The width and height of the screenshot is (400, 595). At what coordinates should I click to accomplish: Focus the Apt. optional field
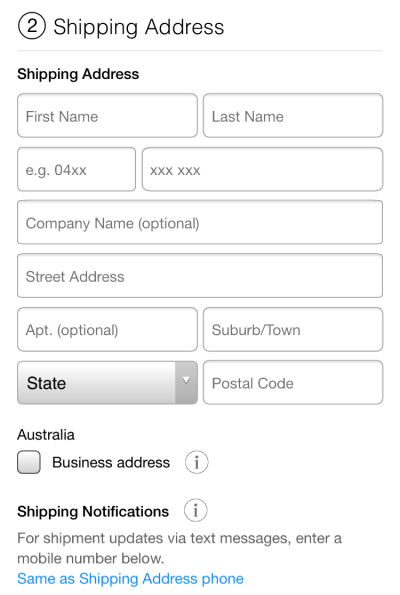pos(107,329)
